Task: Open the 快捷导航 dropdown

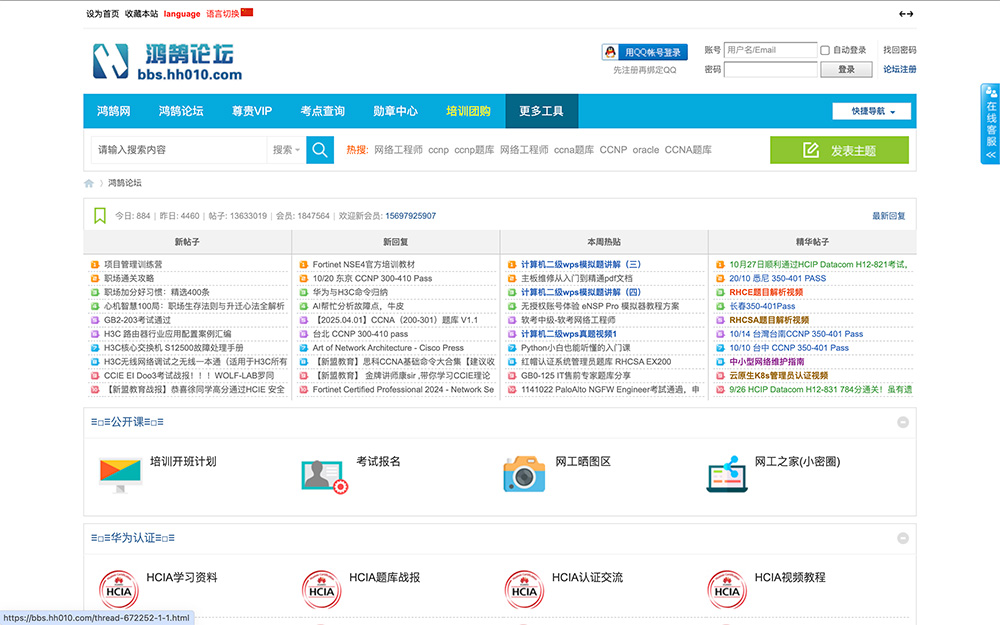Action: click(873, 111)
